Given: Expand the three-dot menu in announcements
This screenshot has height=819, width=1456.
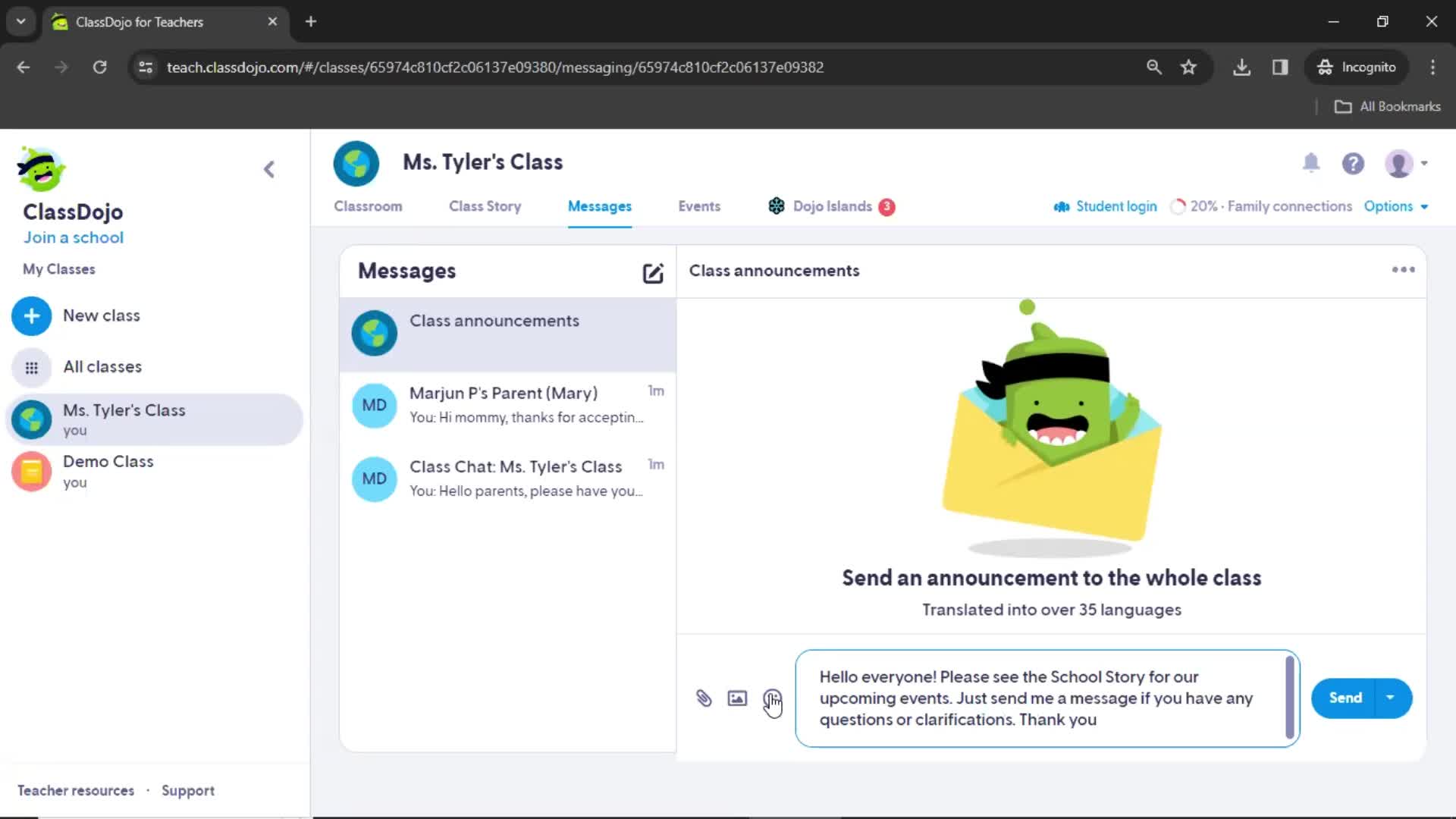Looking at the screenshot, I should tap(1404, 269).
